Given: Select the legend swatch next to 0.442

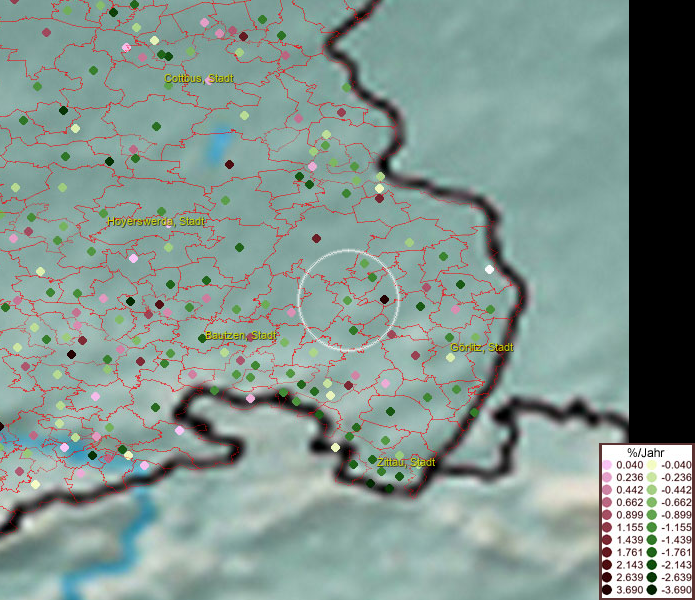Looking at the screenshot, I should point(607,490).
